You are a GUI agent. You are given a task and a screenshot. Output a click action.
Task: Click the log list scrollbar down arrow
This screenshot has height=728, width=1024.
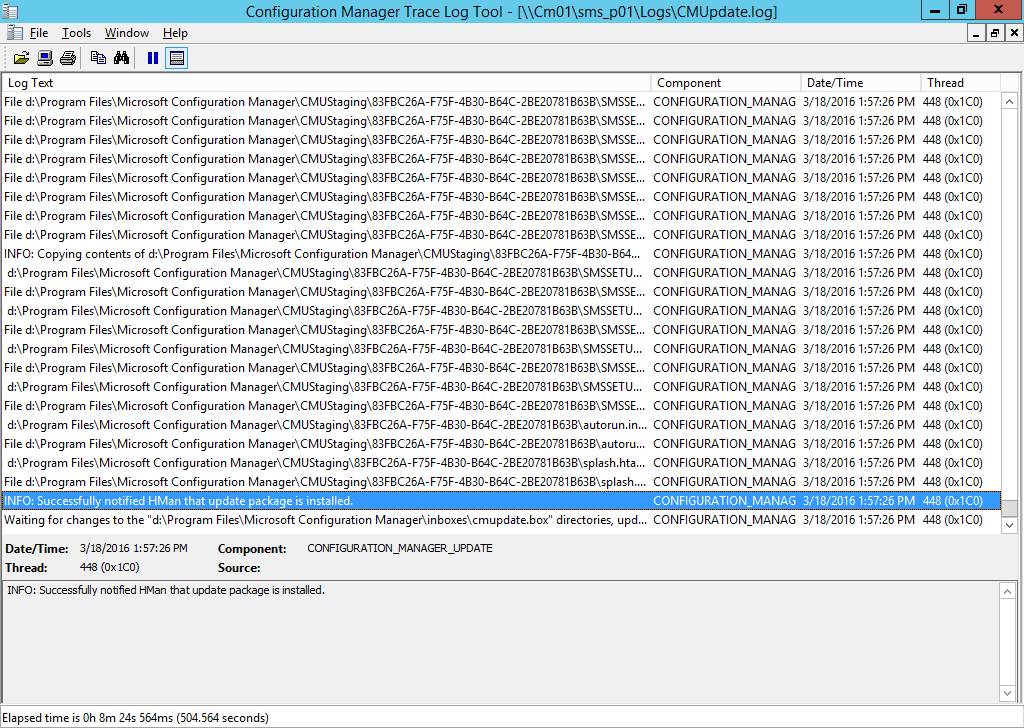pyautogui.click(x=1010, y=525)
